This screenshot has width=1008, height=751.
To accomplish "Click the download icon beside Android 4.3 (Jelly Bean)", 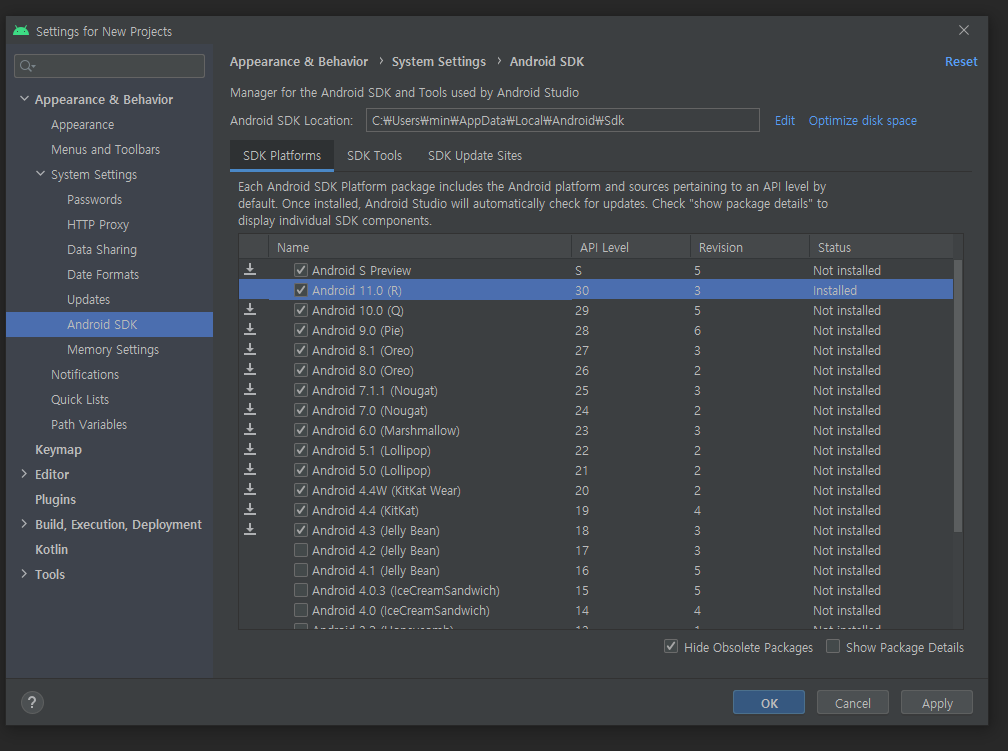I will 250,529.
